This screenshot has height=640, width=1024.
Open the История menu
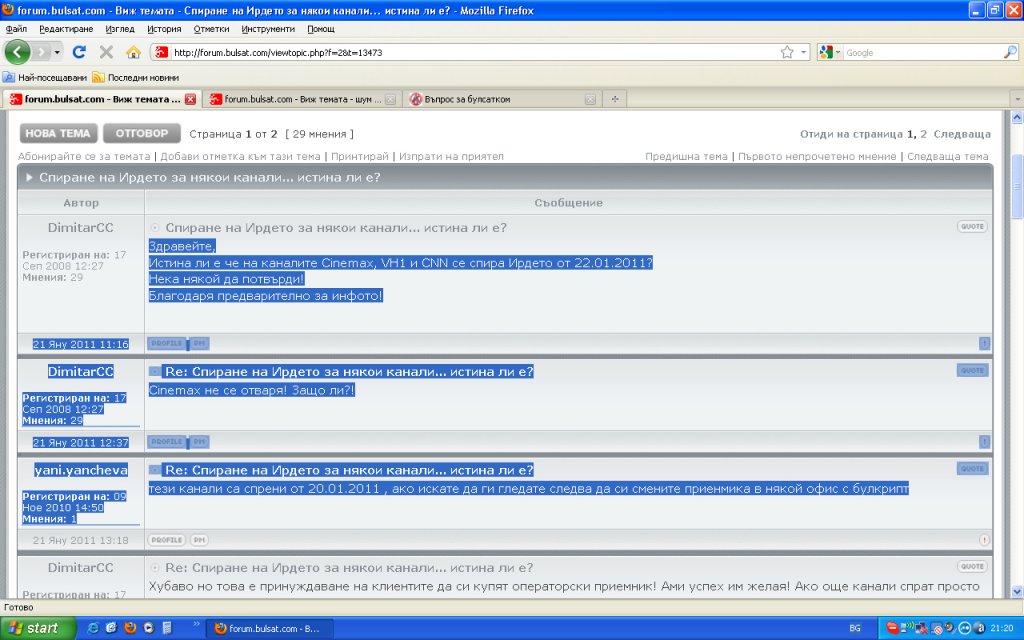tap(164, 29)
